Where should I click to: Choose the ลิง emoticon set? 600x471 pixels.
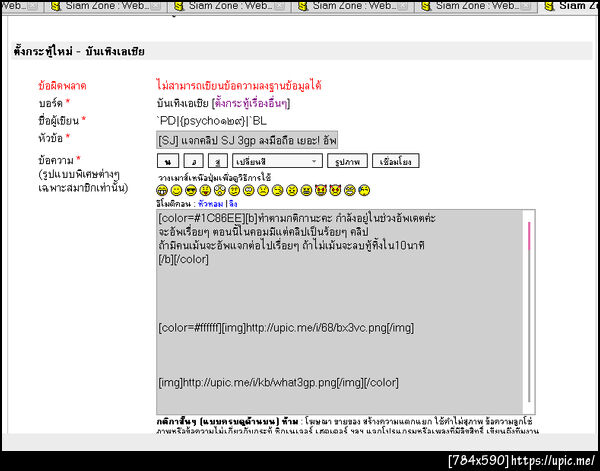click(x=233, y=204)
